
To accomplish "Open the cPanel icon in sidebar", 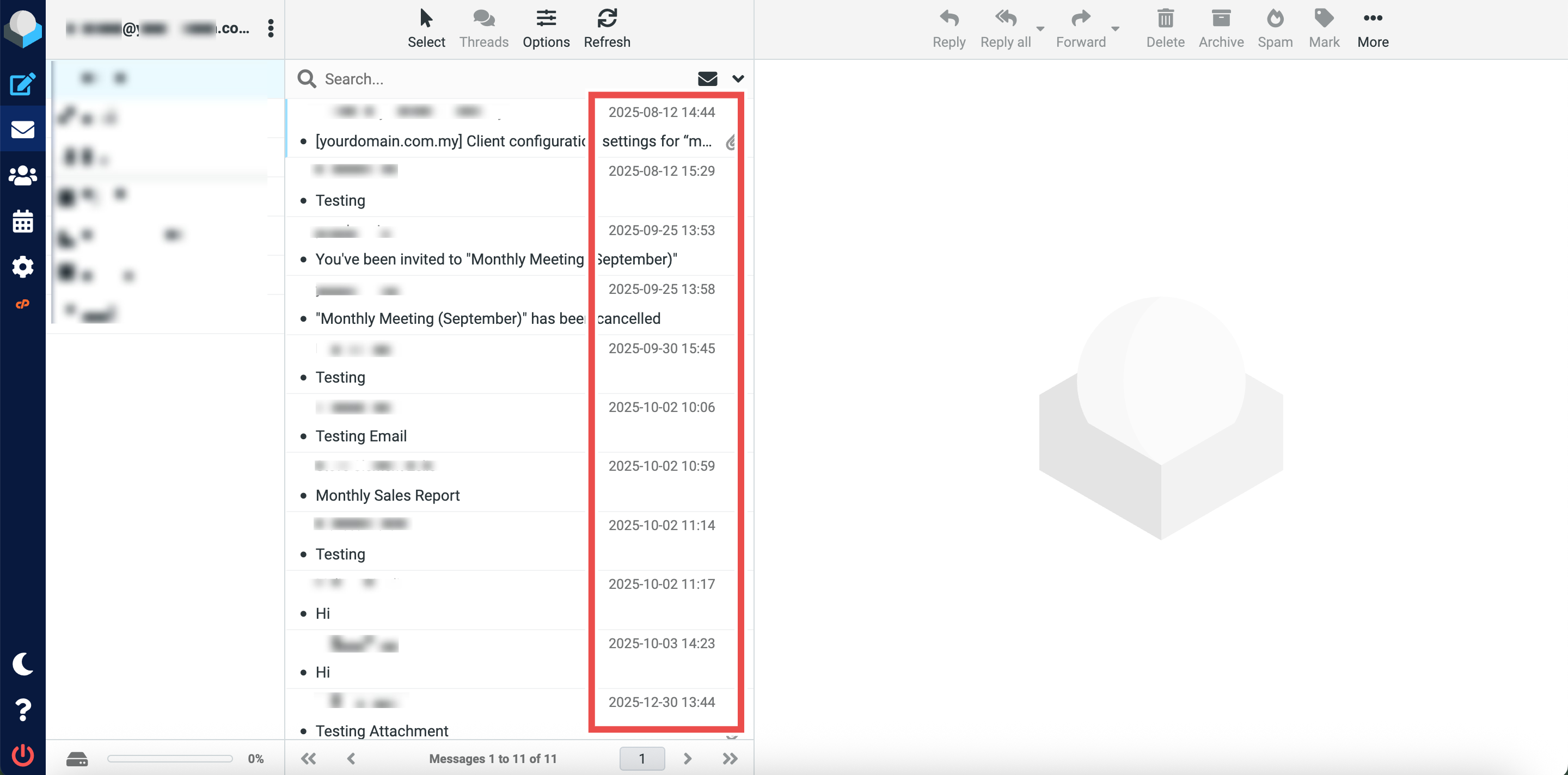I will pyautogui.click(x=22, y=304).
